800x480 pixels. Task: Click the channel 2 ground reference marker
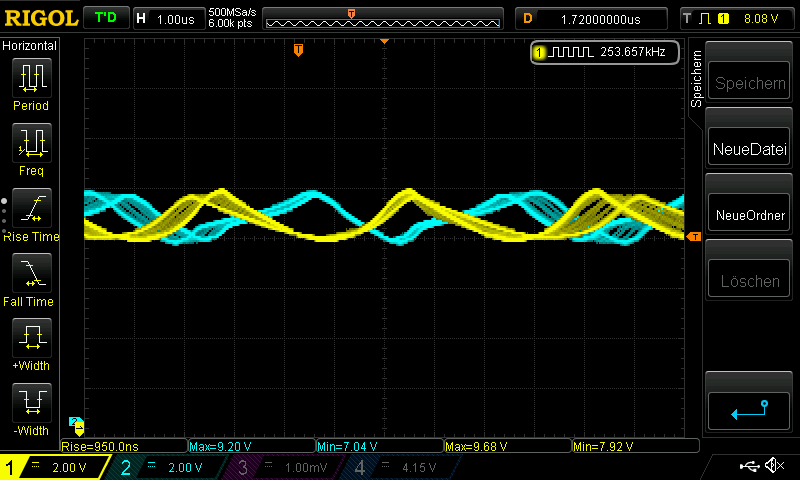tap(74, 421)
